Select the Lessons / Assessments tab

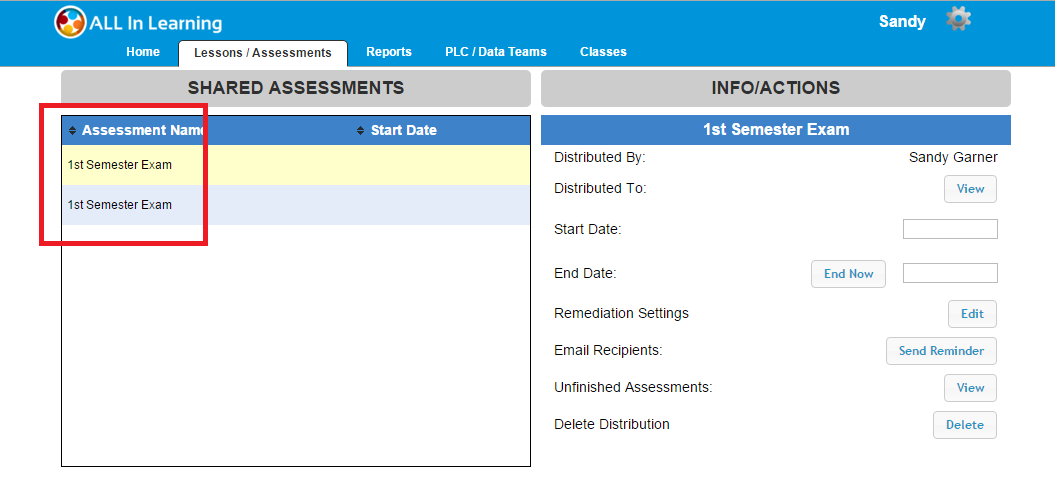263,53
